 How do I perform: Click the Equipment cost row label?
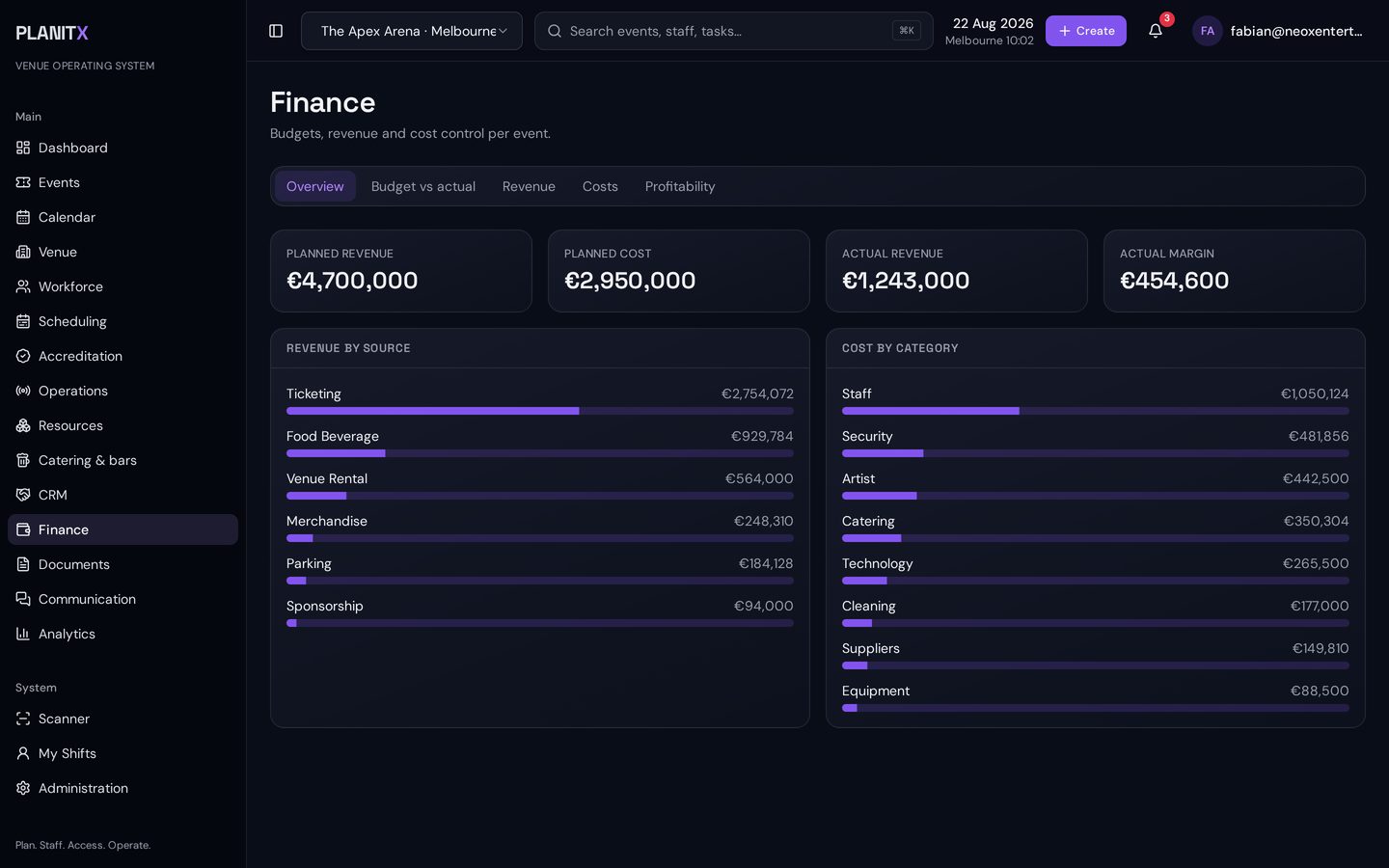click(876, 691)
